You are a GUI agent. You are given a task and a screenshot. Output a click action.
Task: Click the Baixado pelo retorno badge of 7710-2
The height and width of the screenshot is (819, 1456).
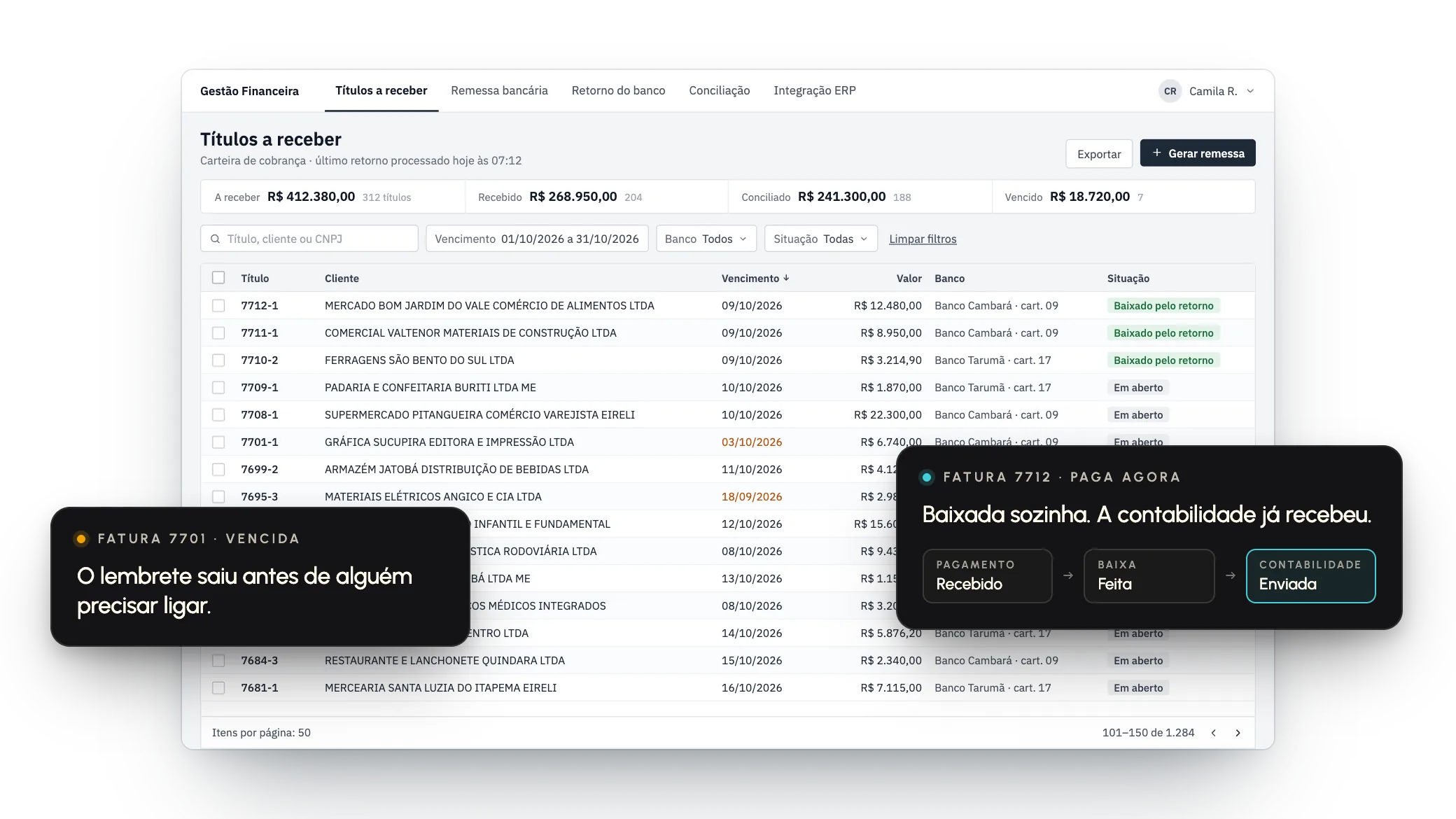pyautogui.click(x=1163, y=360)
